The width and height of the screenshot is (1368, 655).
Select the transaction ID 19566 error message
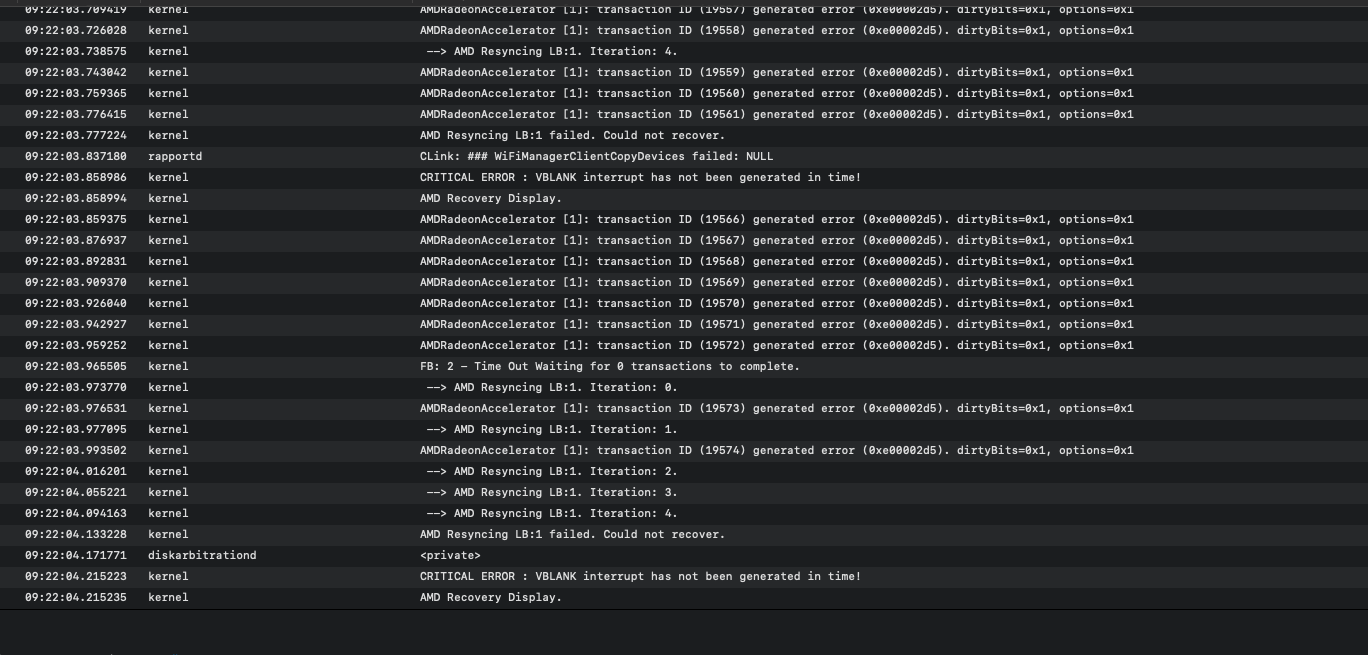(x=776, y=219)
